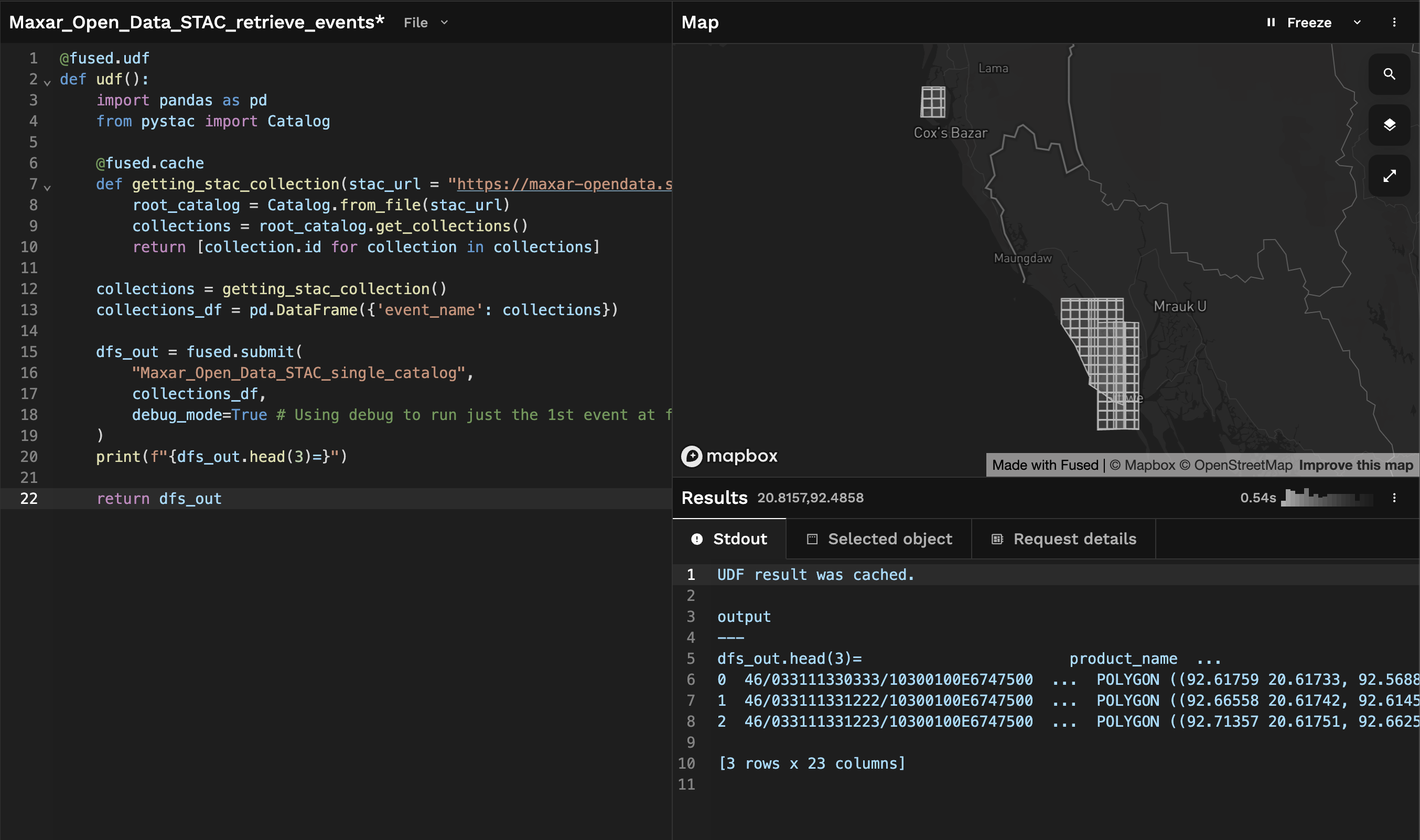The height and width of the screenshot is (840, 1420).
Task: Click the fused.submit call on line 15
Action: pos(244,352)
